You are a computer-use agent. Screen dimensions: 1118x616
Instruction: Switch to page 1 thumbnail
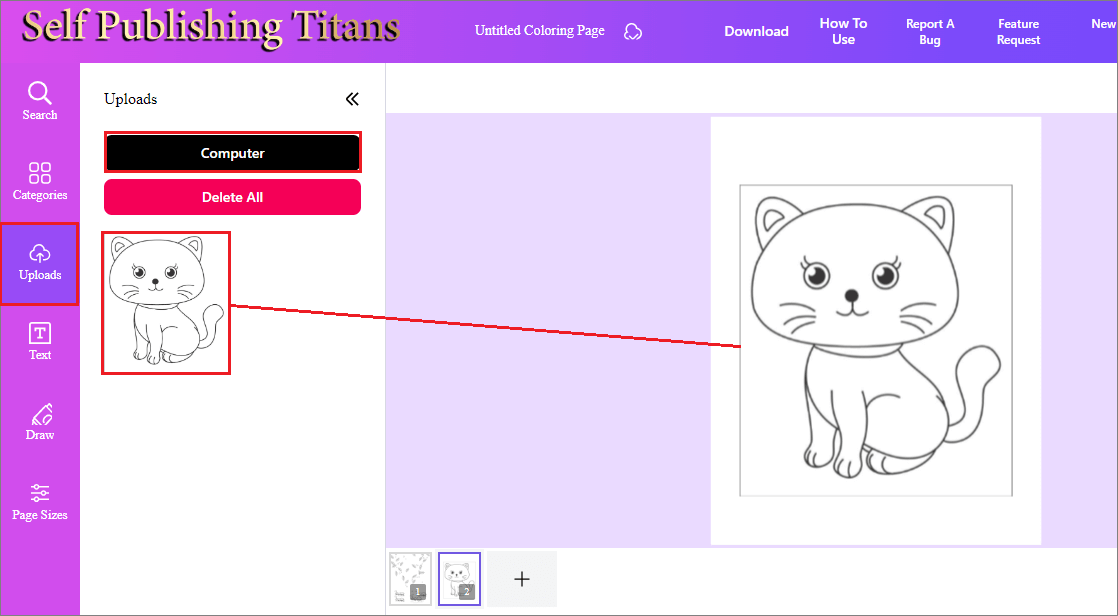click(x=410, y=578)
